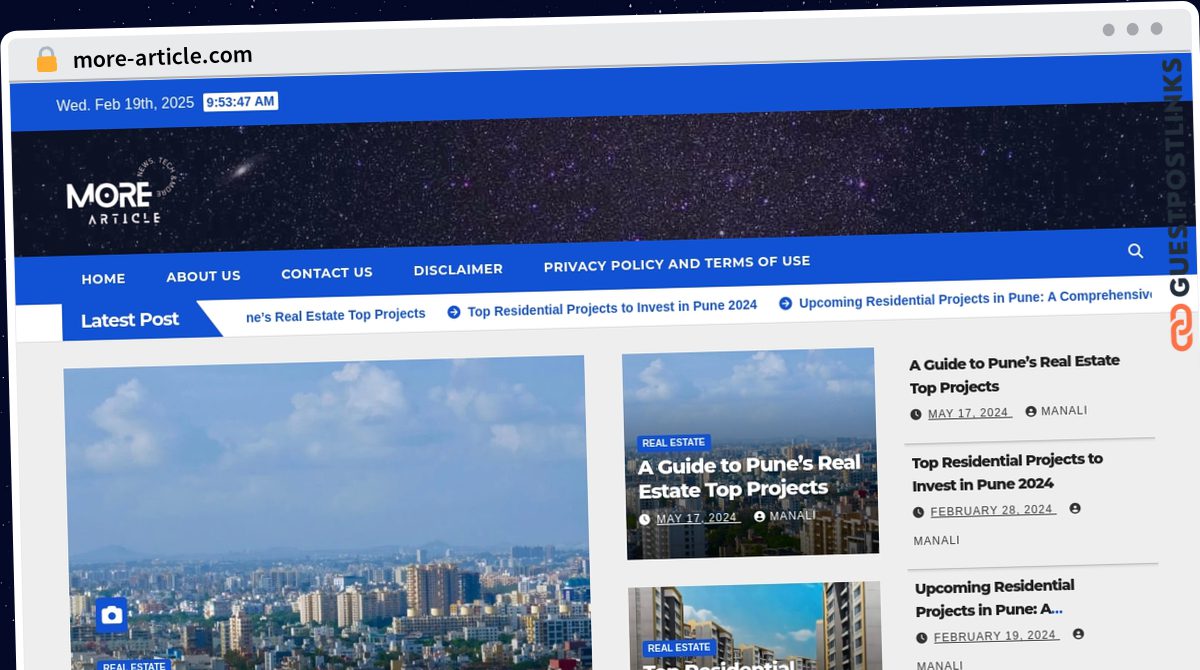This screenshot has height=670, width=1200.
Task: Click MANALI under FEBRUARY 28, 2024
Action: pos(936,540)
